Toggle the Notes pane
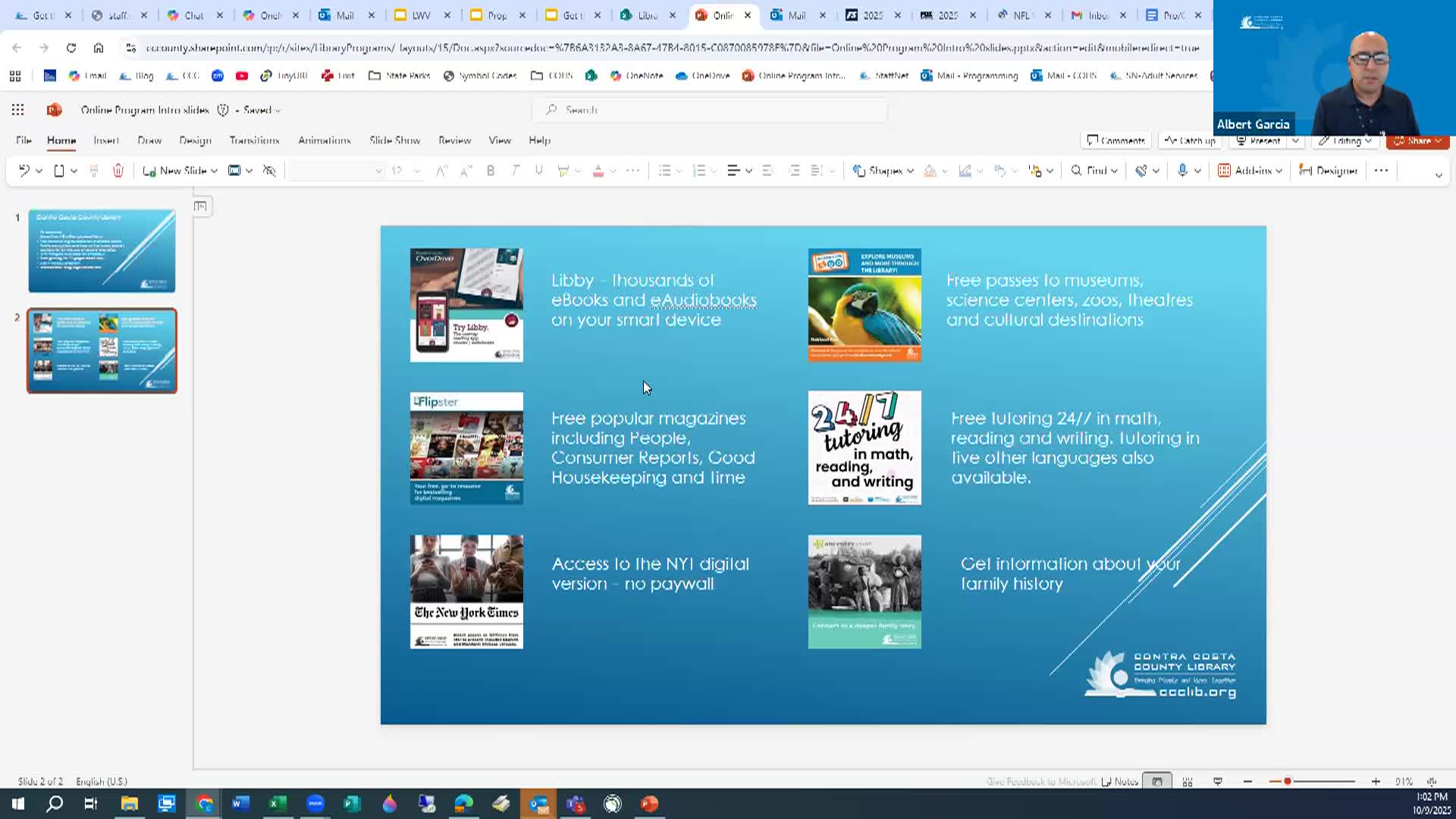The image size is (1456, 819). point(1119,781)
